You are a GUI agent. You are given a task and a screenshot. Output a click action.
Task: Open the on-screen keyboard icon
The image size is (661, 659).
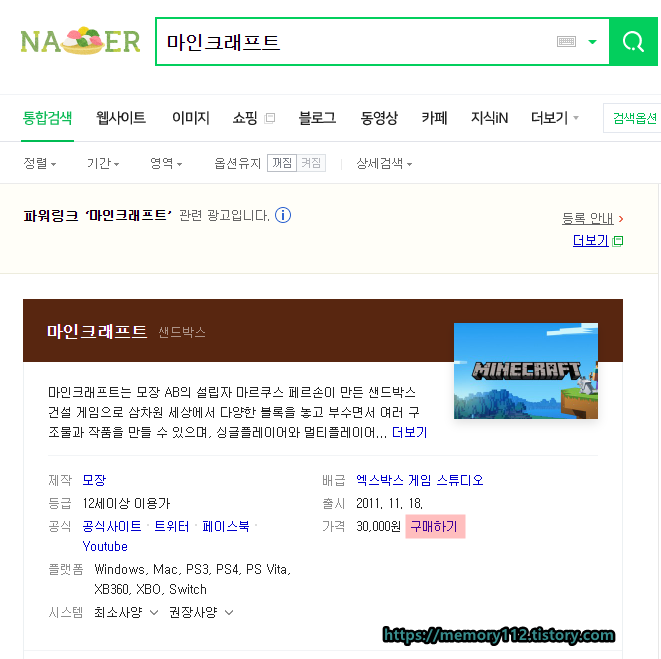pyautogui.click(x=566, y=41)
